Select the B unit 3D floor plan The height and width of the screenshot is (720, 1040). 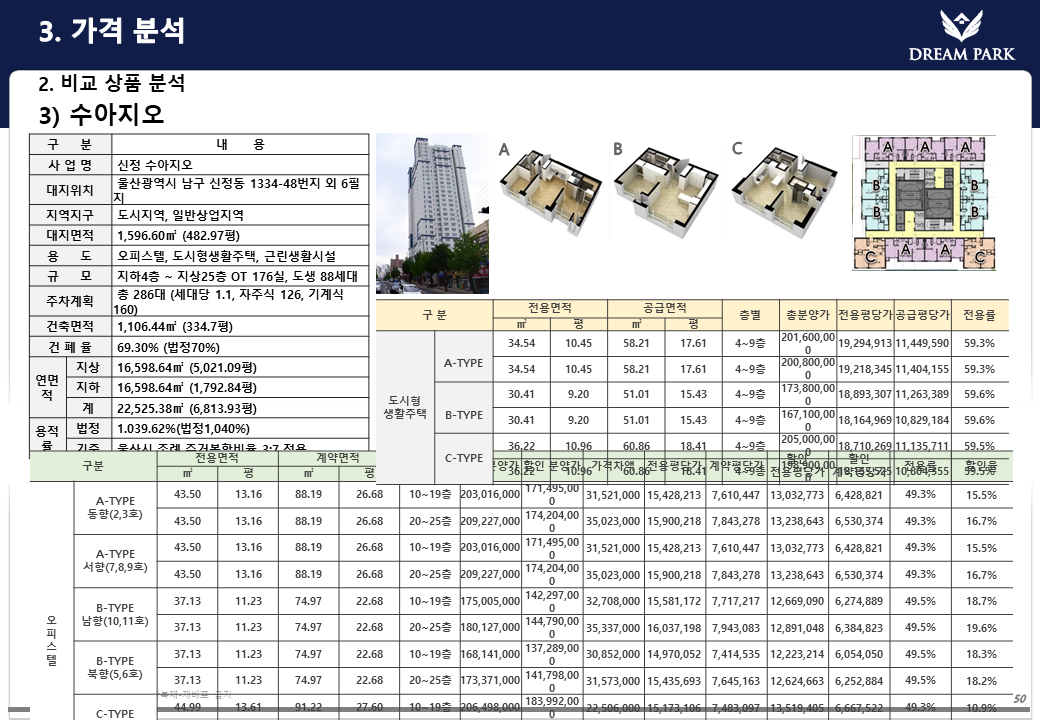point(666,190)
